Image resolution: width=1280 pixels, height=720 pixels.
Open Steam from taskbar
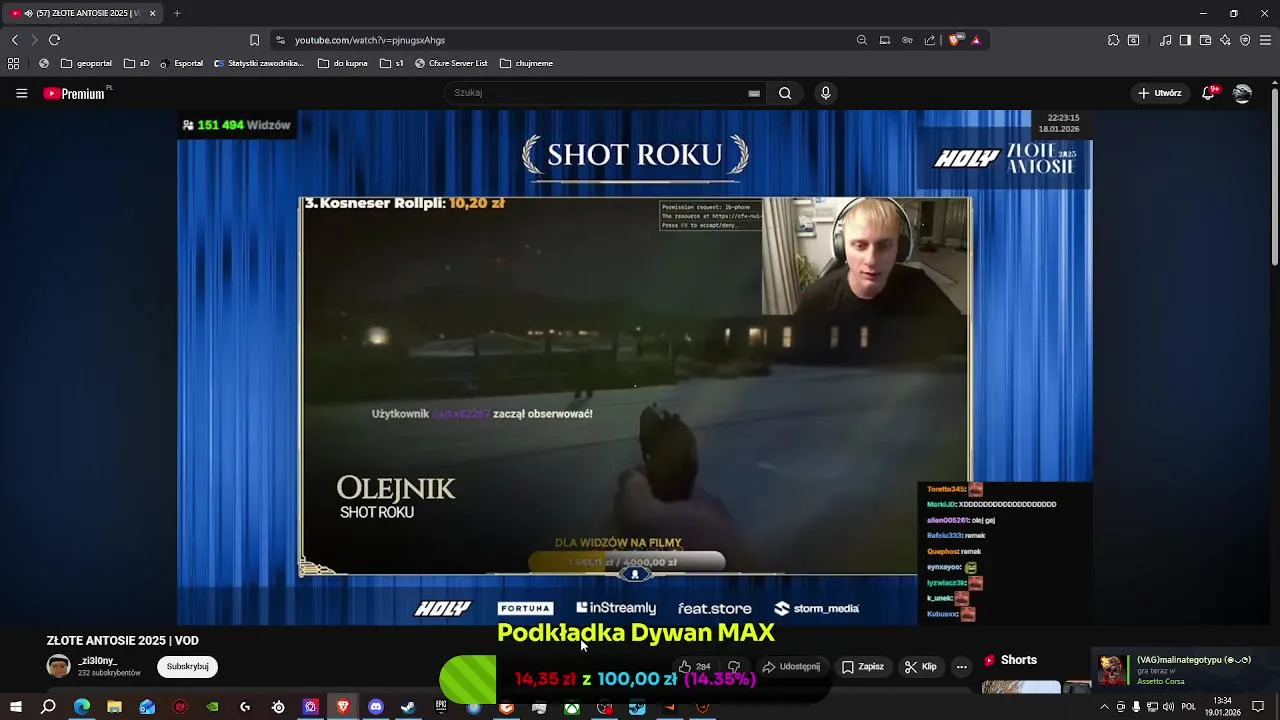[x=408, y=707]
